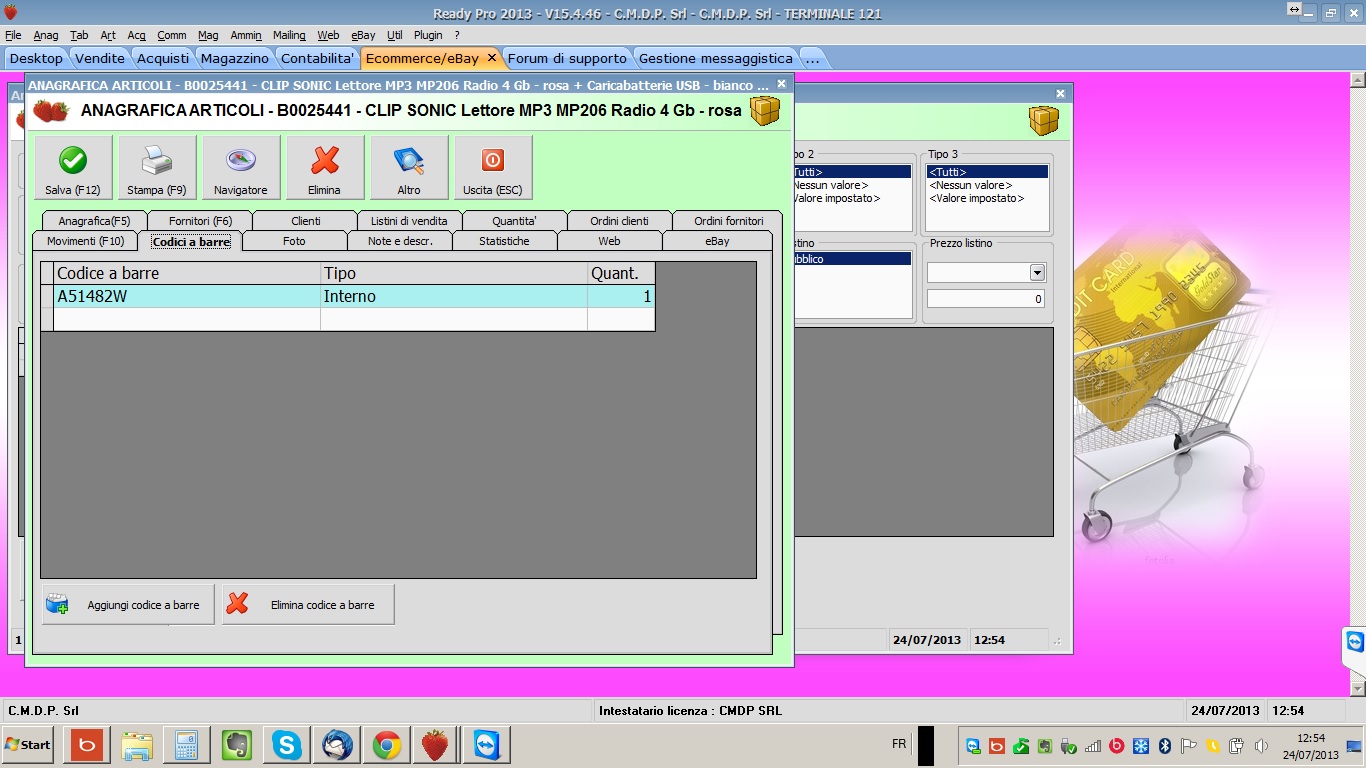Screen dimensions: 1366x768
Task: Open Google Chrome from the taskbar
Action: tap(387, 745)
